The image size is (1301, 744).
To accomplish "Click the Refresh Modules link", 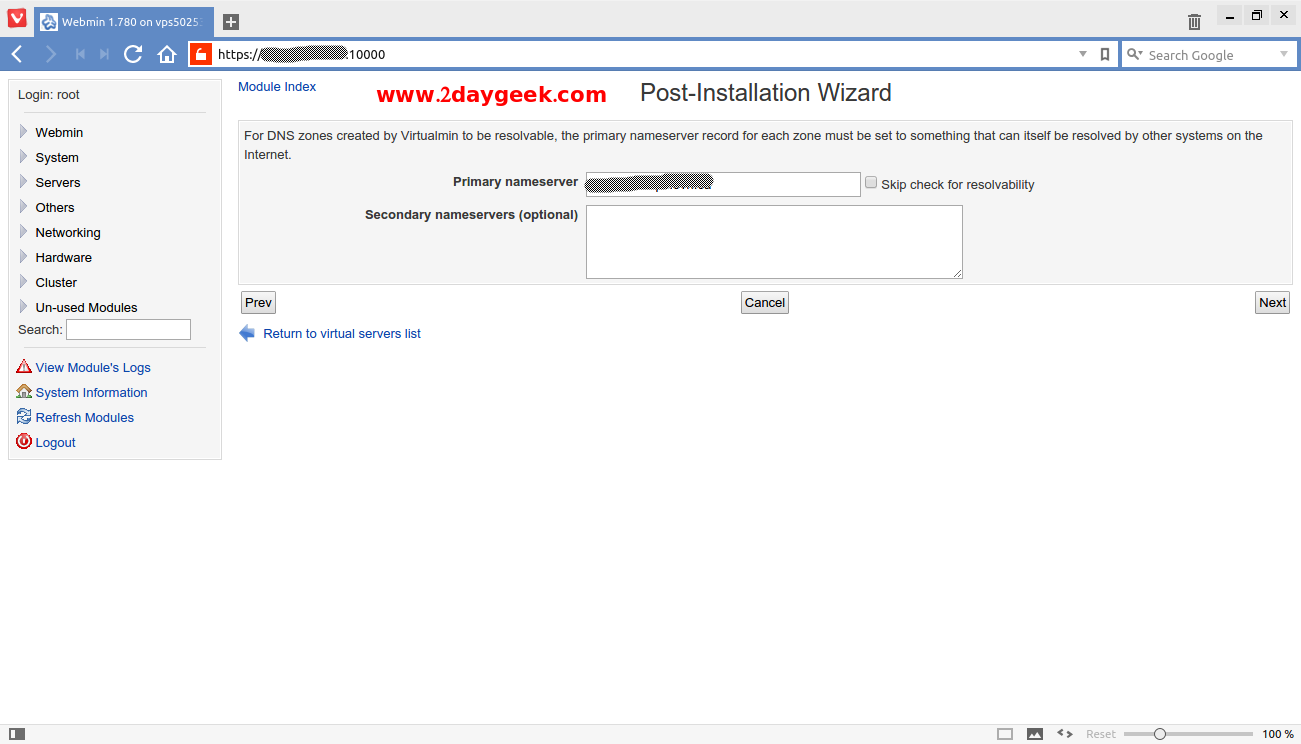I will click(x=84, y=417).
